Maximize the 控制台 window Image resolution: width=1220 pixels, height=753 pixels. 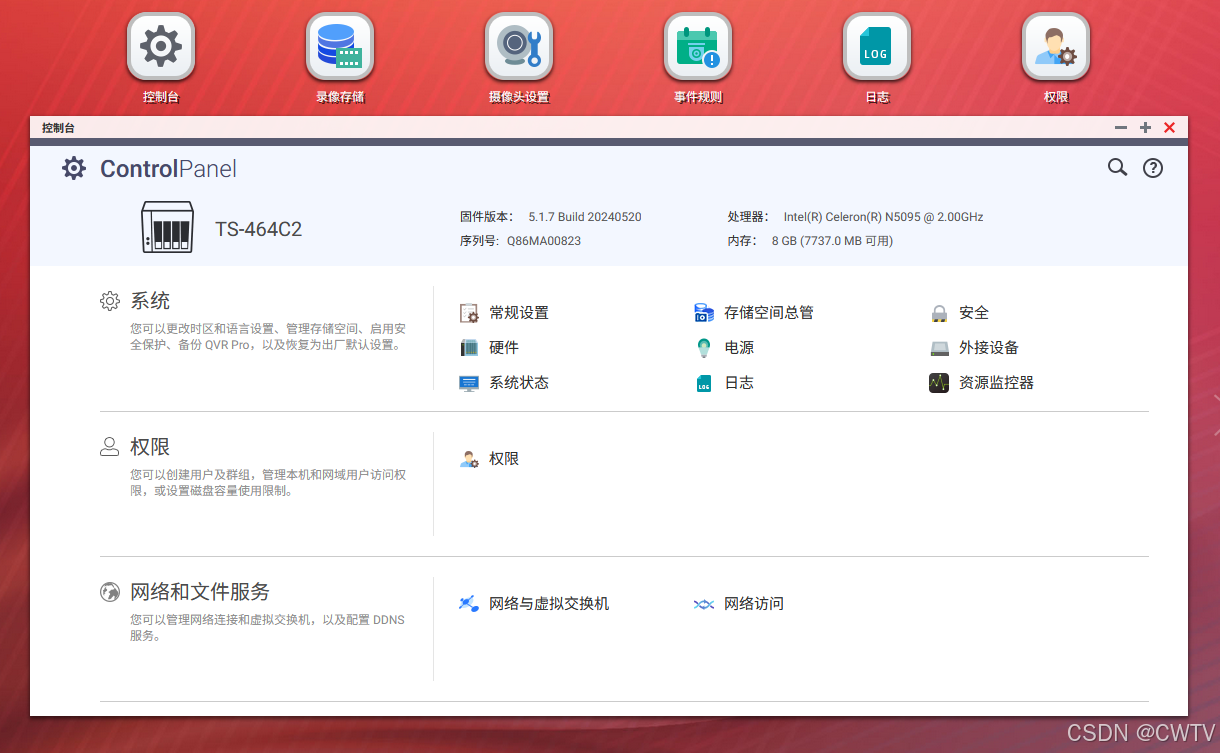pos(1145,127)
